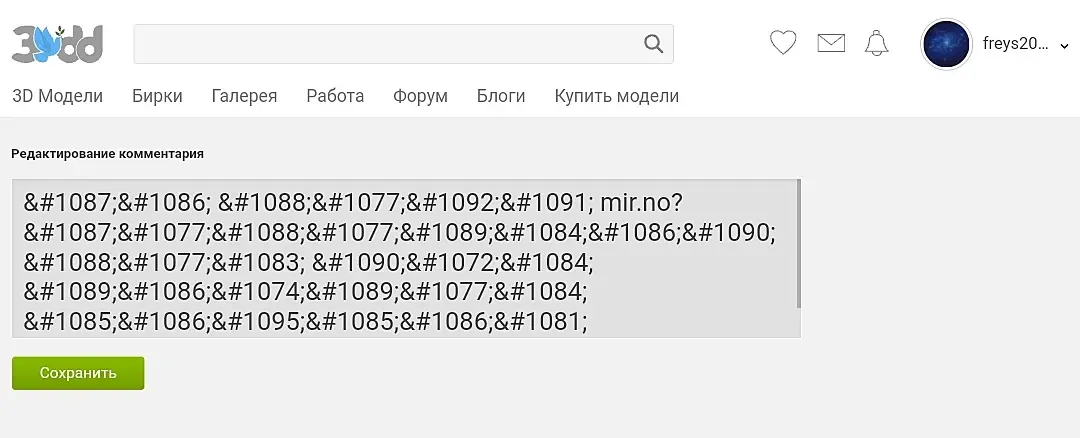1080x438 pixels.
Task: Navigate to the Работа section
Action: tap(335, 96)
